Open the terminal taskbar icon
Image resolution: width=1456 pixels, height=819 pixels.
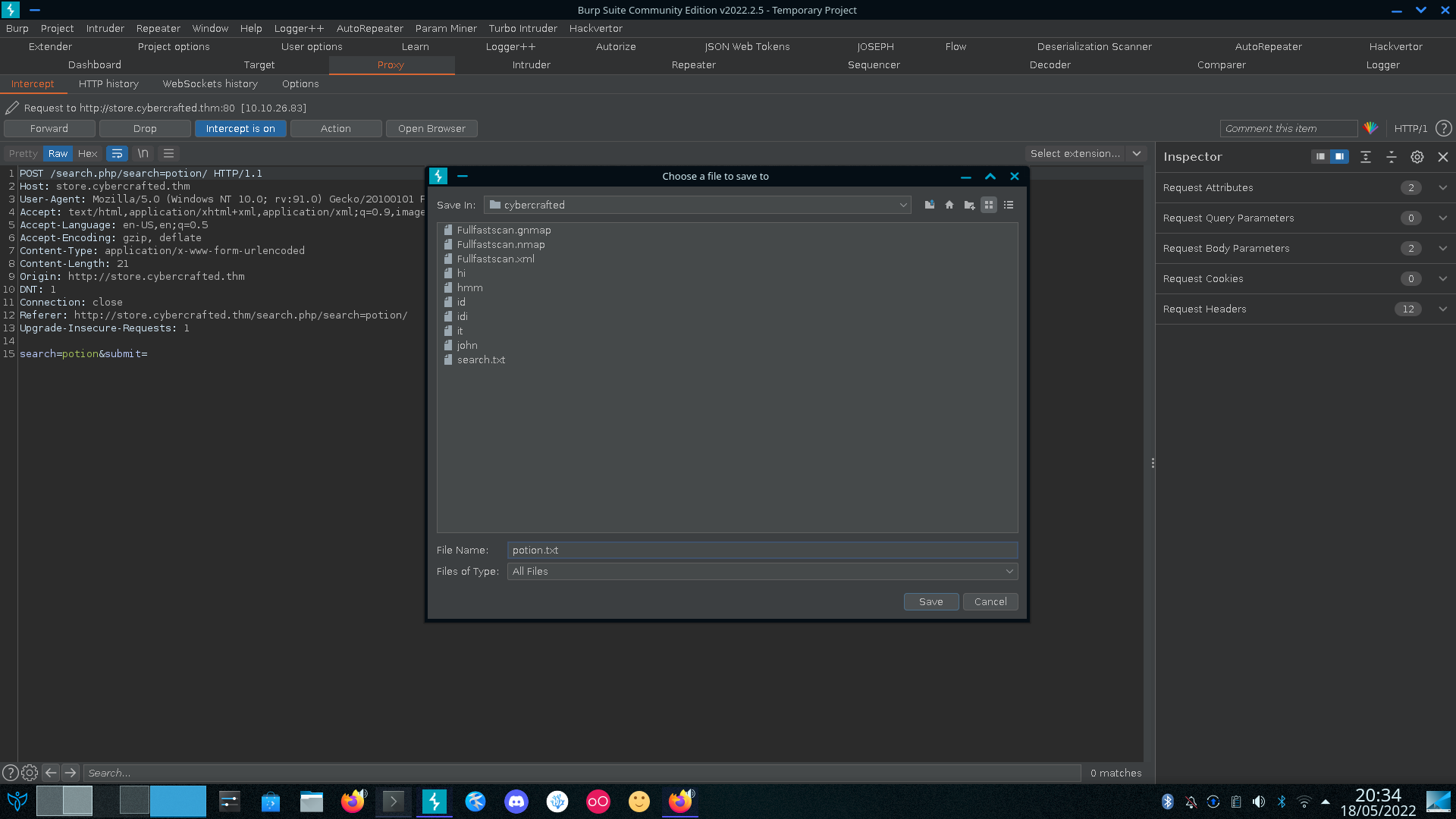[394, 802]
